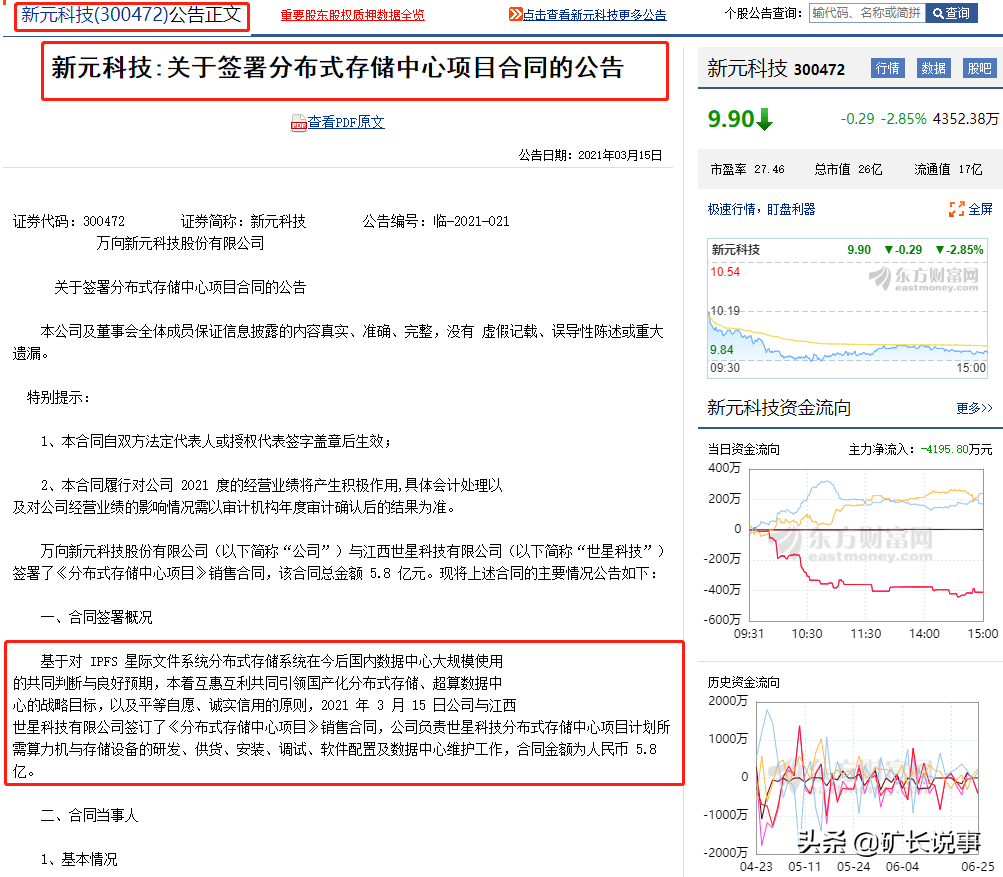Click the 新元科技资金流向 section title

click(x=778, y=408)
